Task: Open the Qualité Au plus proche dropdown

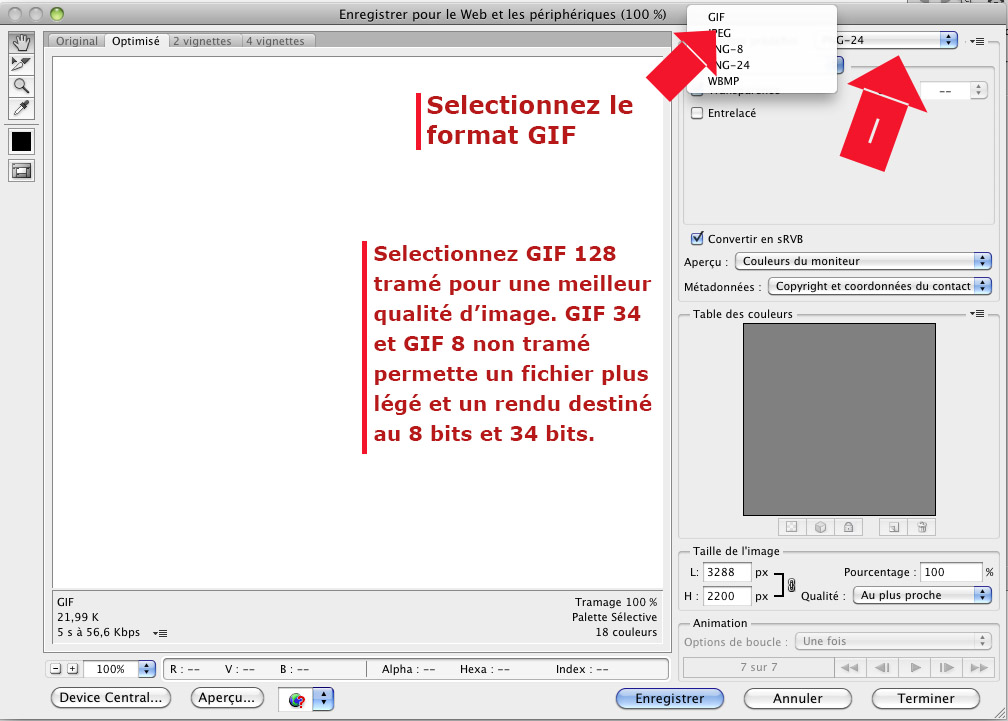Action: coord(921,595)
